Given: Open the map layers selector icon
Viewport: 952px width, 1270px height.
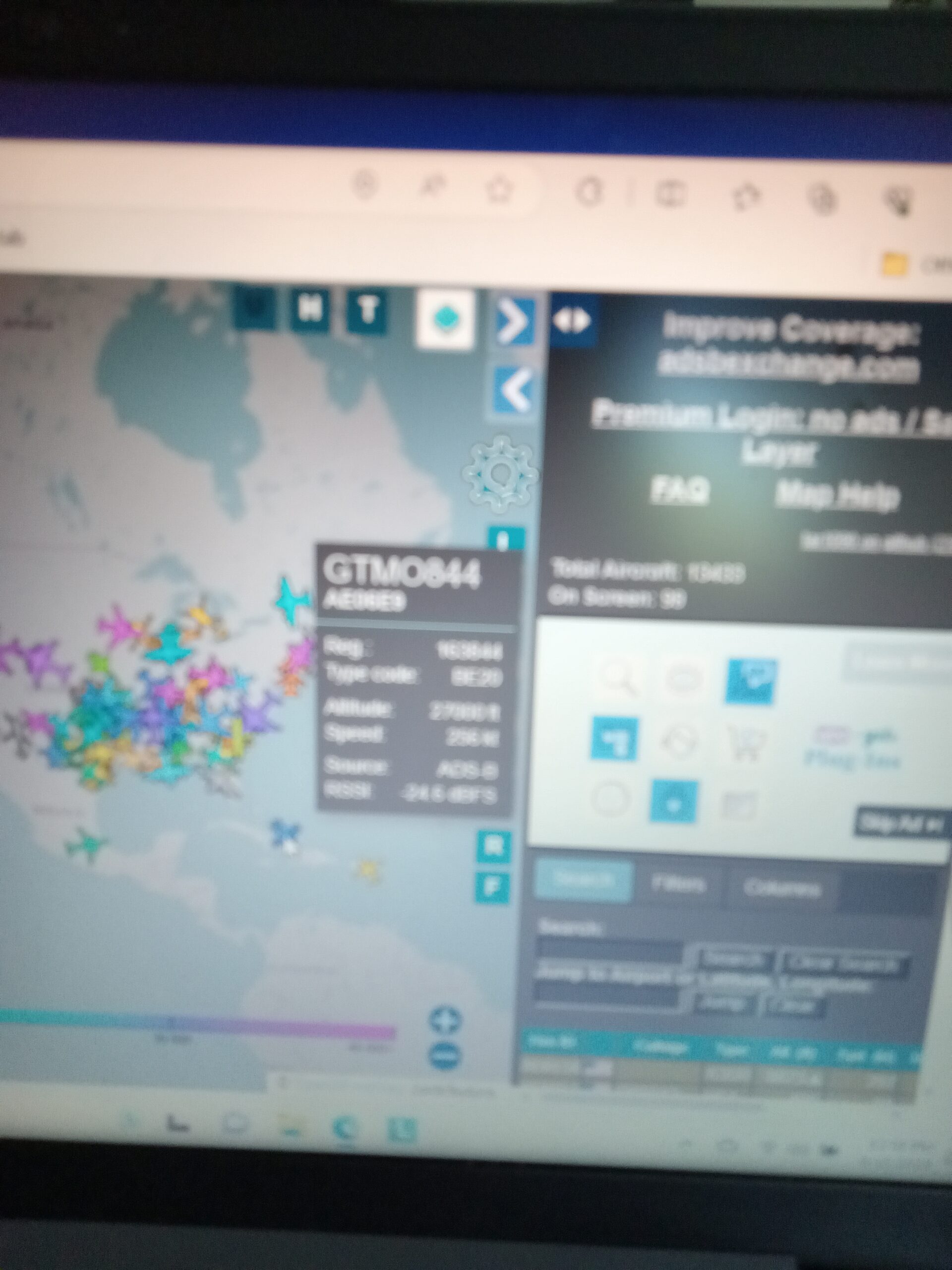Looking at the screenshot, I should 445,318.
